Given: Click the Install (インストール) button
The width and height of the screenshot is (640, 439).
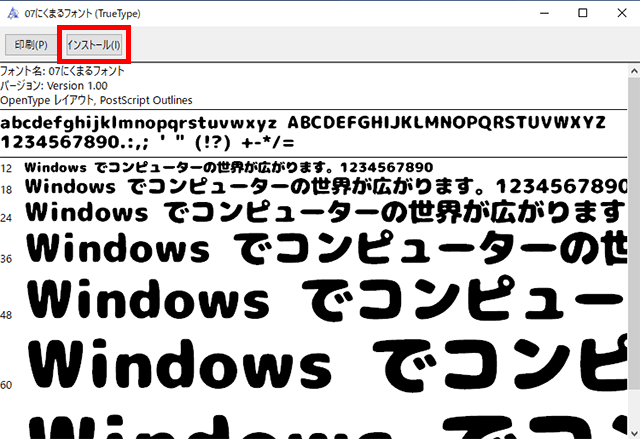Looking at the screenshot, I should [x=94, y=46].
